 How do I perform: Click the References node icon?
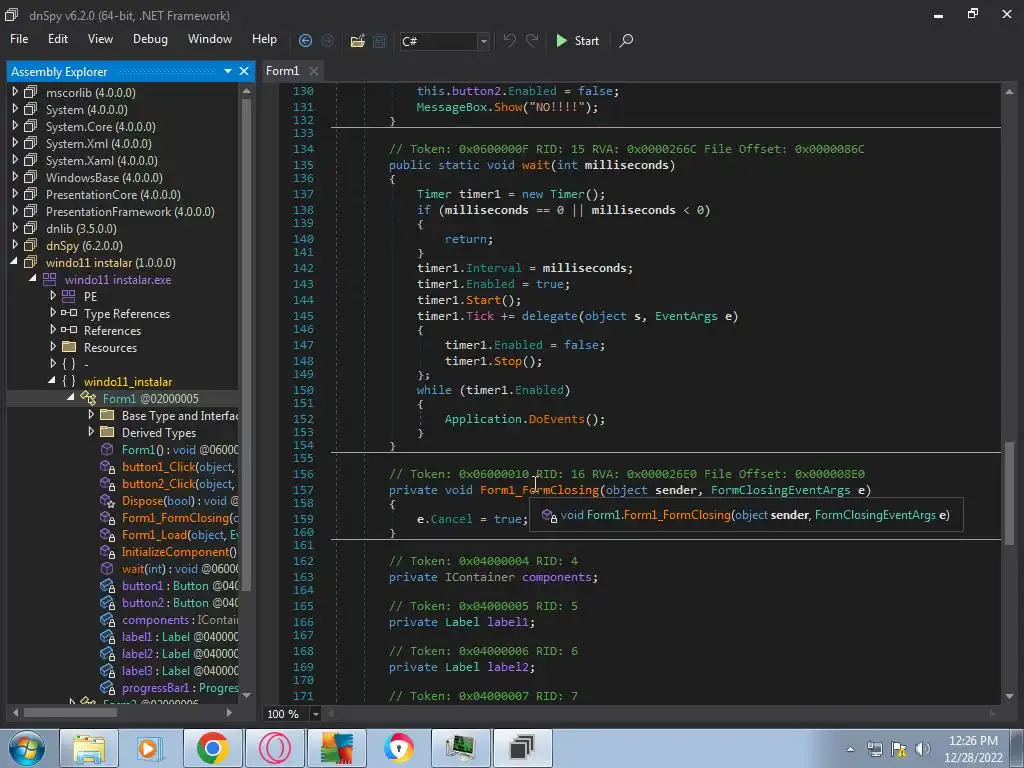pos(69,330)
